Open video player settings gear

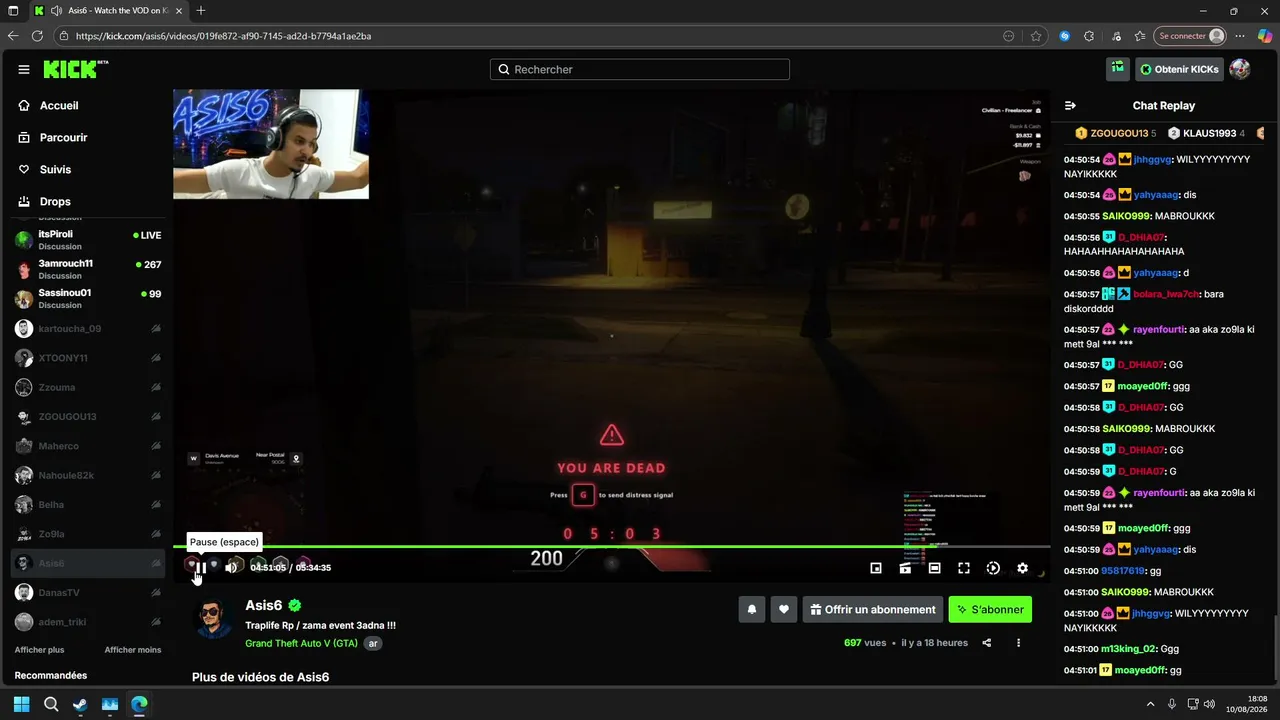[x=1022, y=568]
